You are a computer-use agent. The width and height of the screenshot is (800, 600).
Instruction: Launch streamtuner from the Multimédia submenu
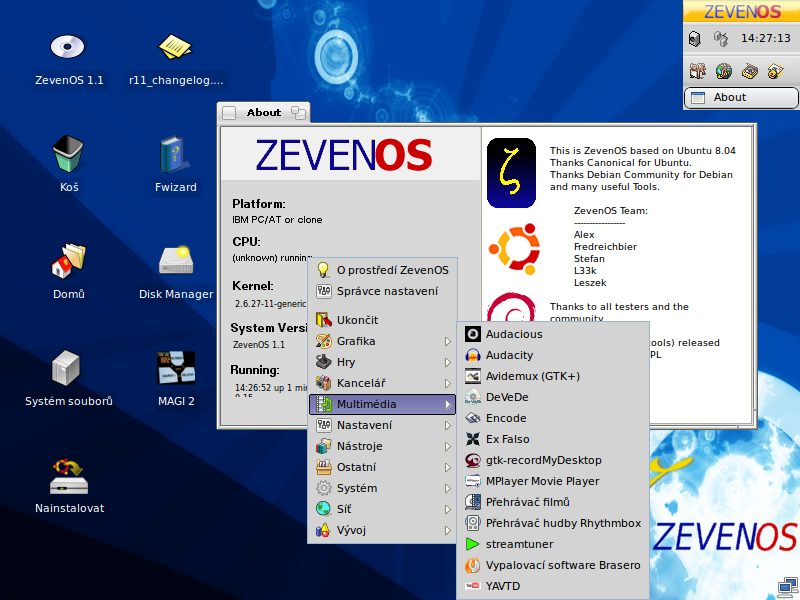(553, 544)
